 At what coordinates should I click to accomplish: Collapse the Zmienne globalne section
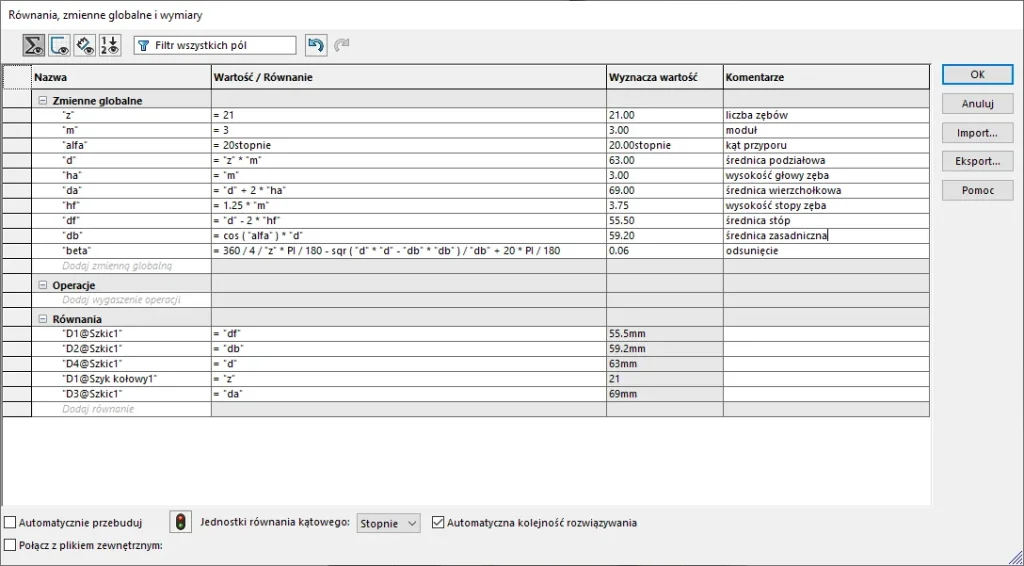[x=43, y=101]
